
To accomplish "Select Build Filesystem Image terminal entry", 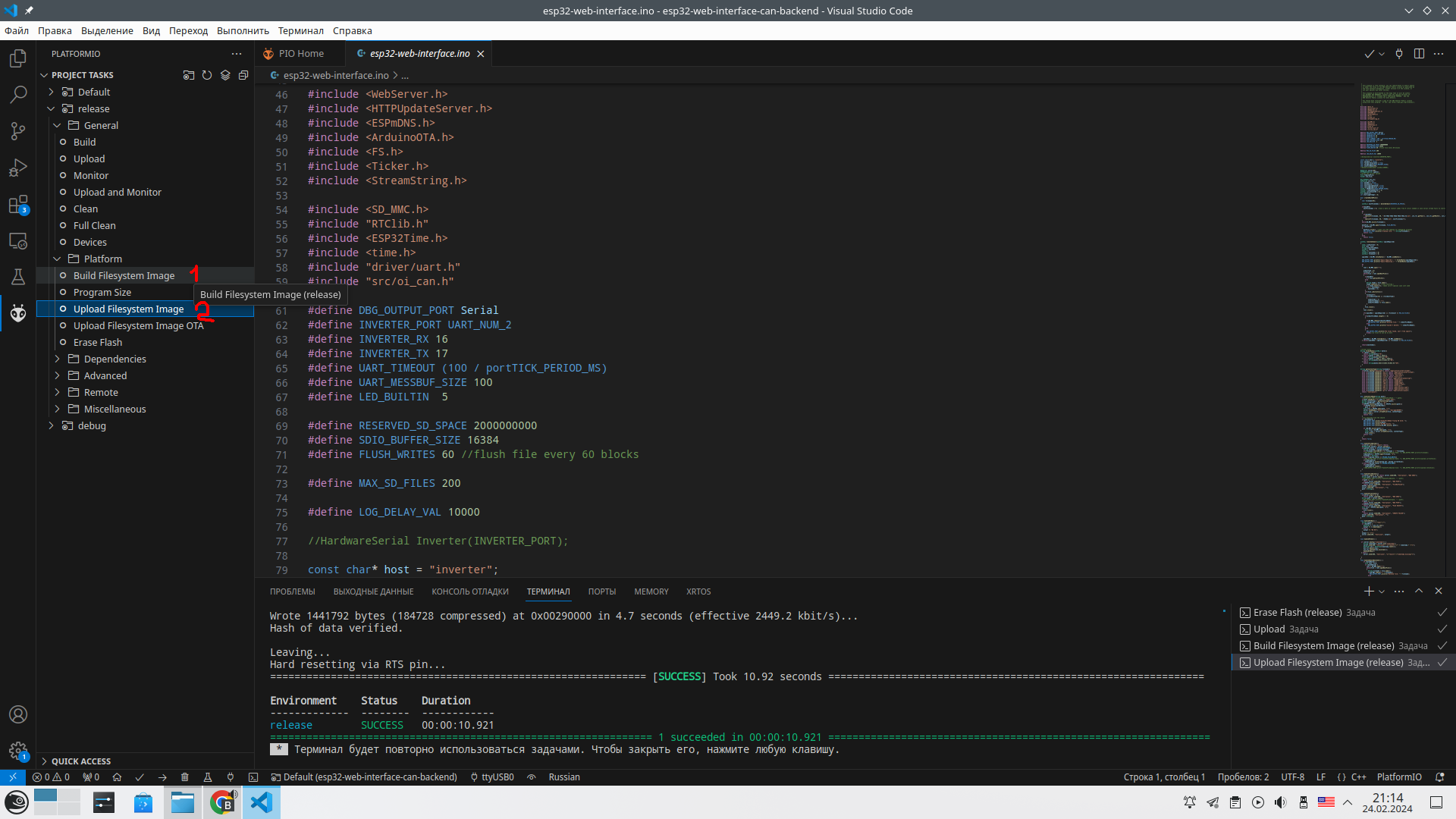I will pyautogui.click(x=1323, y=646).
